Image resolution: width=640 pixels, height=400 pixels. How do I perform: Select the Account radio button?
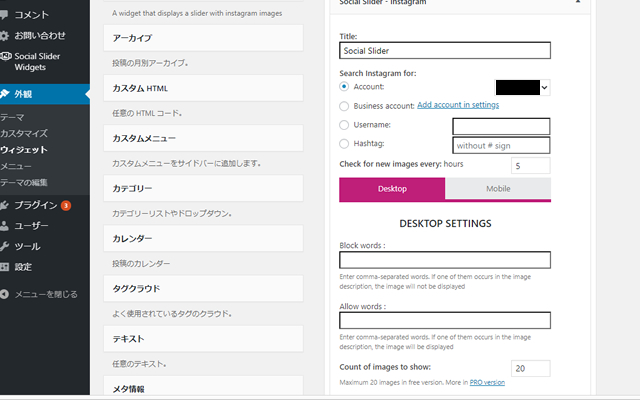click(345, 87)
